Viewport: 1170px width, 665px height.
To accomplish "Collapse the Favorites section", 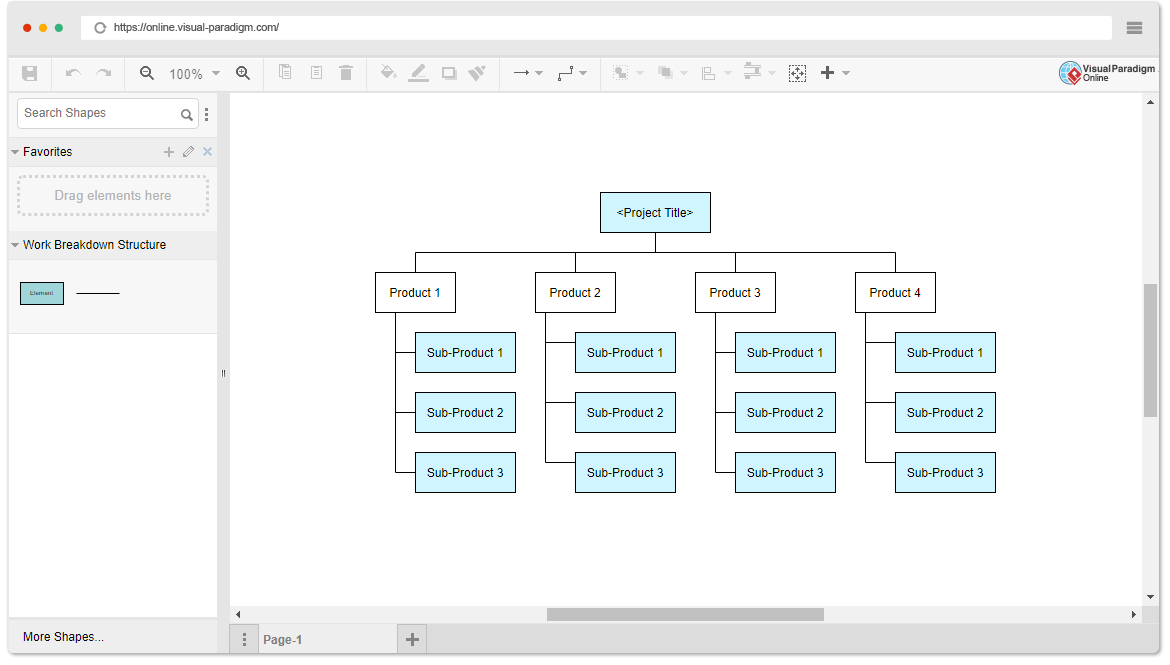I will click(15, 151).
